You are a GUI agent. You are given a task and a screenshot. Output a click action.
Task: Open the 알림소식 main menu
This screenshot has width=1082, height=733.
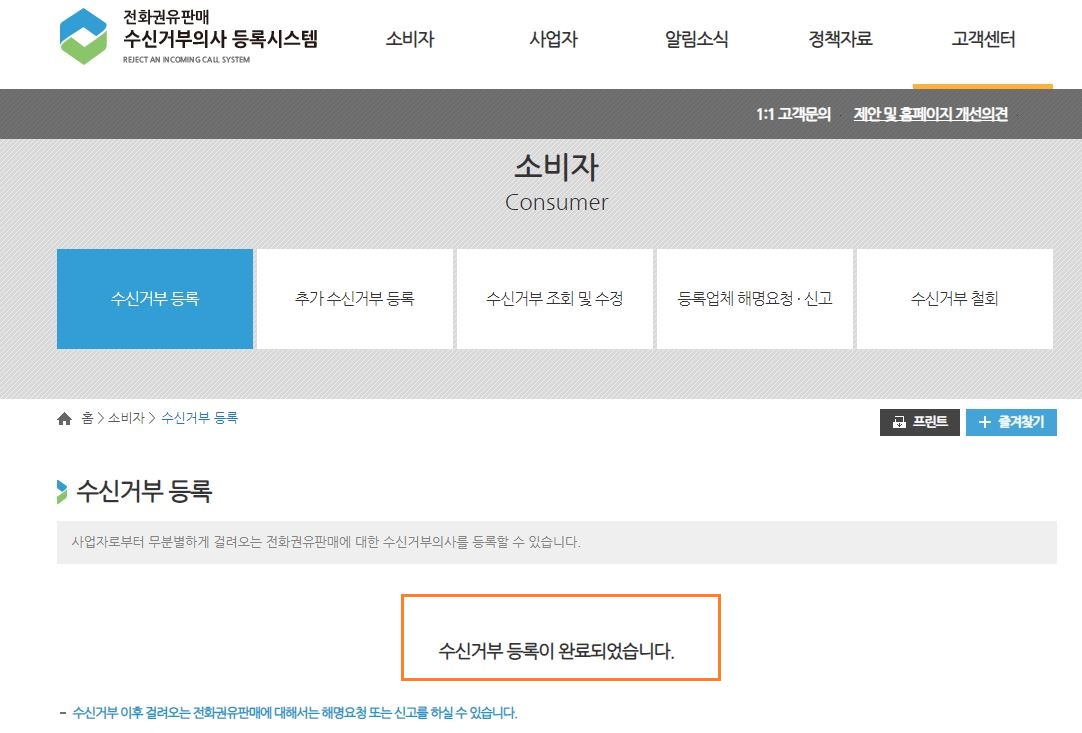[x=696, y=39]
